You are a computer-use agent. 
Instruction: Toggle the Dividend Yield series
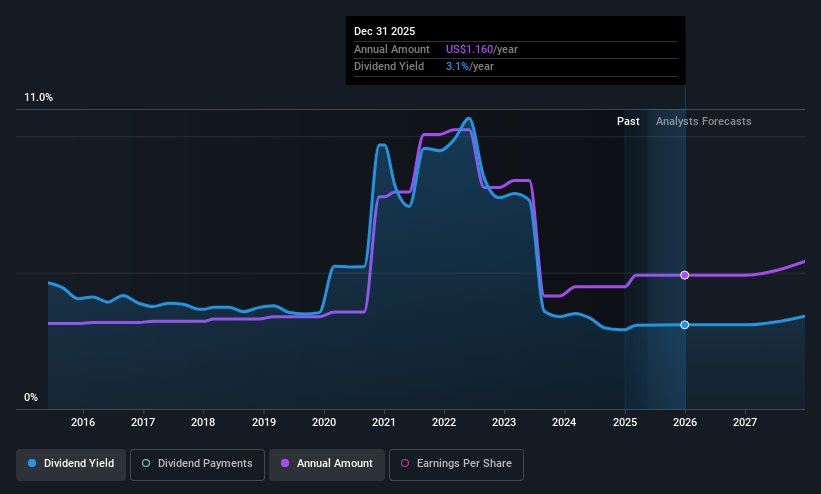(x=71, y=464)
